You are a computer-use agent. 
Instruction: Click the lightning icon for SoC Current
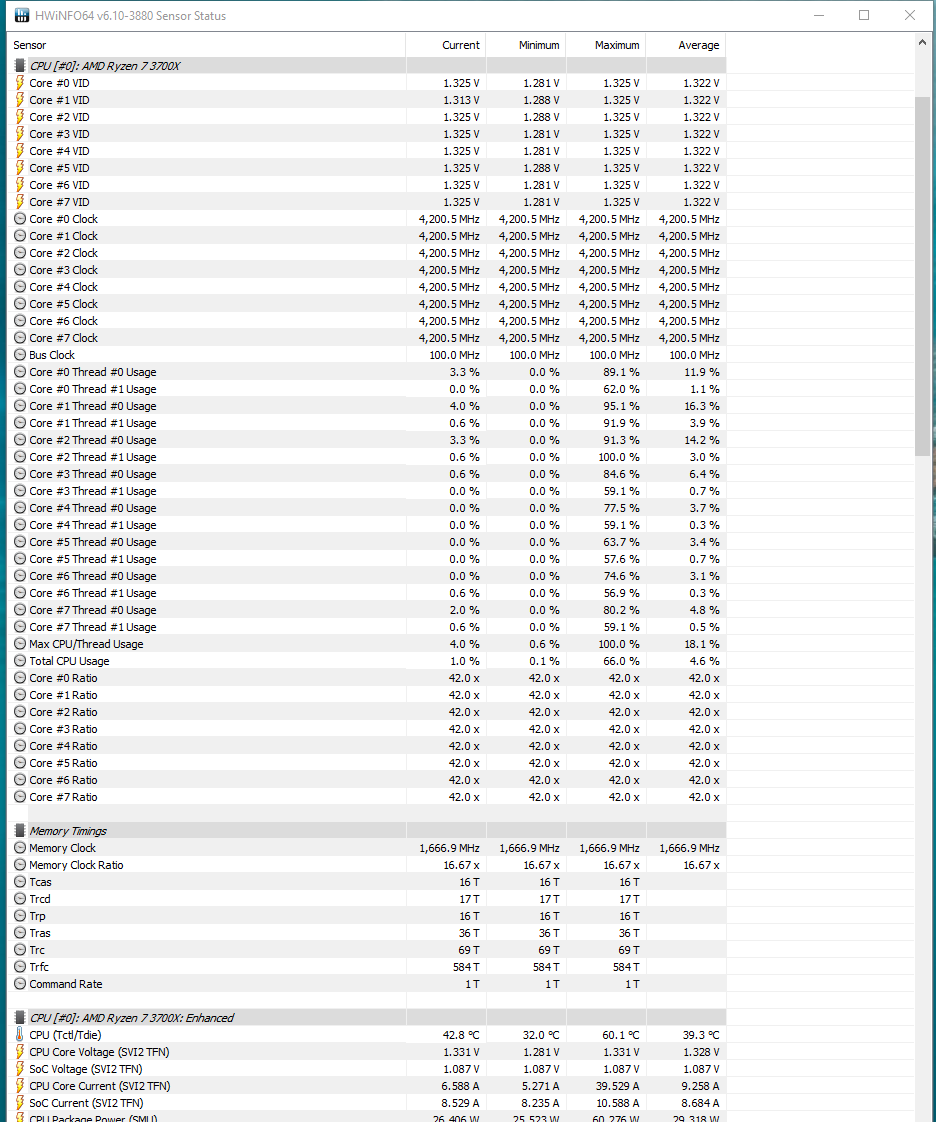click(x=20, y=1103)
